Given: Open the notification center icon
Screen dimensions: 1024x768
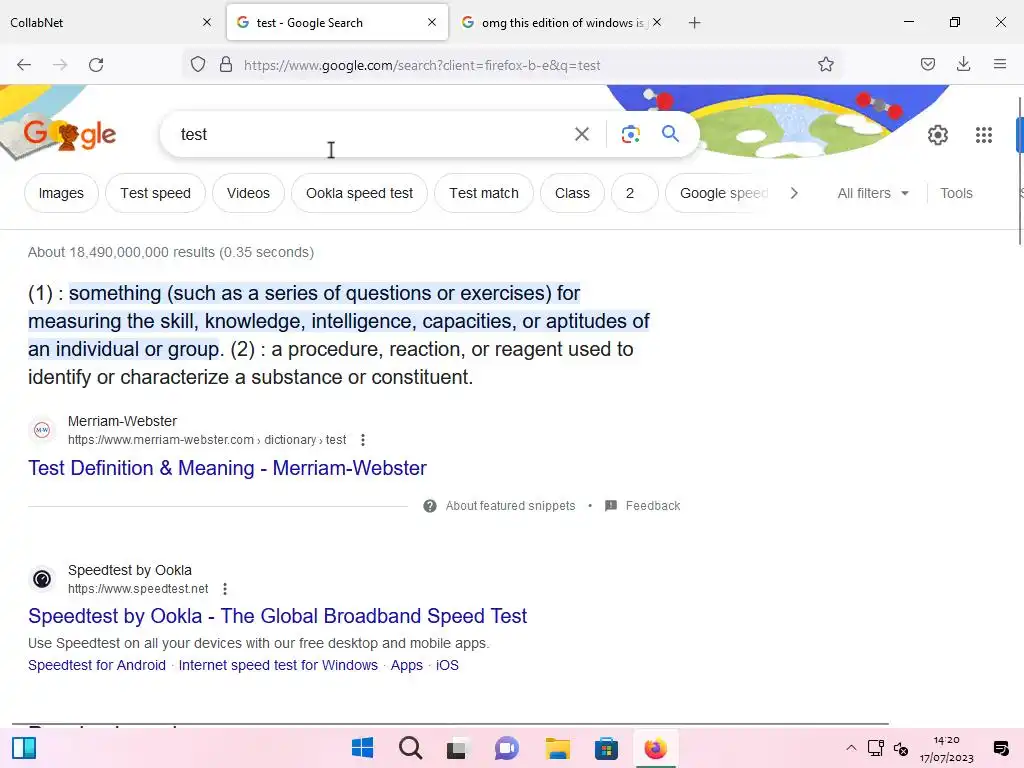Looking at the screenshot, I should click(x=1000, y=748).
